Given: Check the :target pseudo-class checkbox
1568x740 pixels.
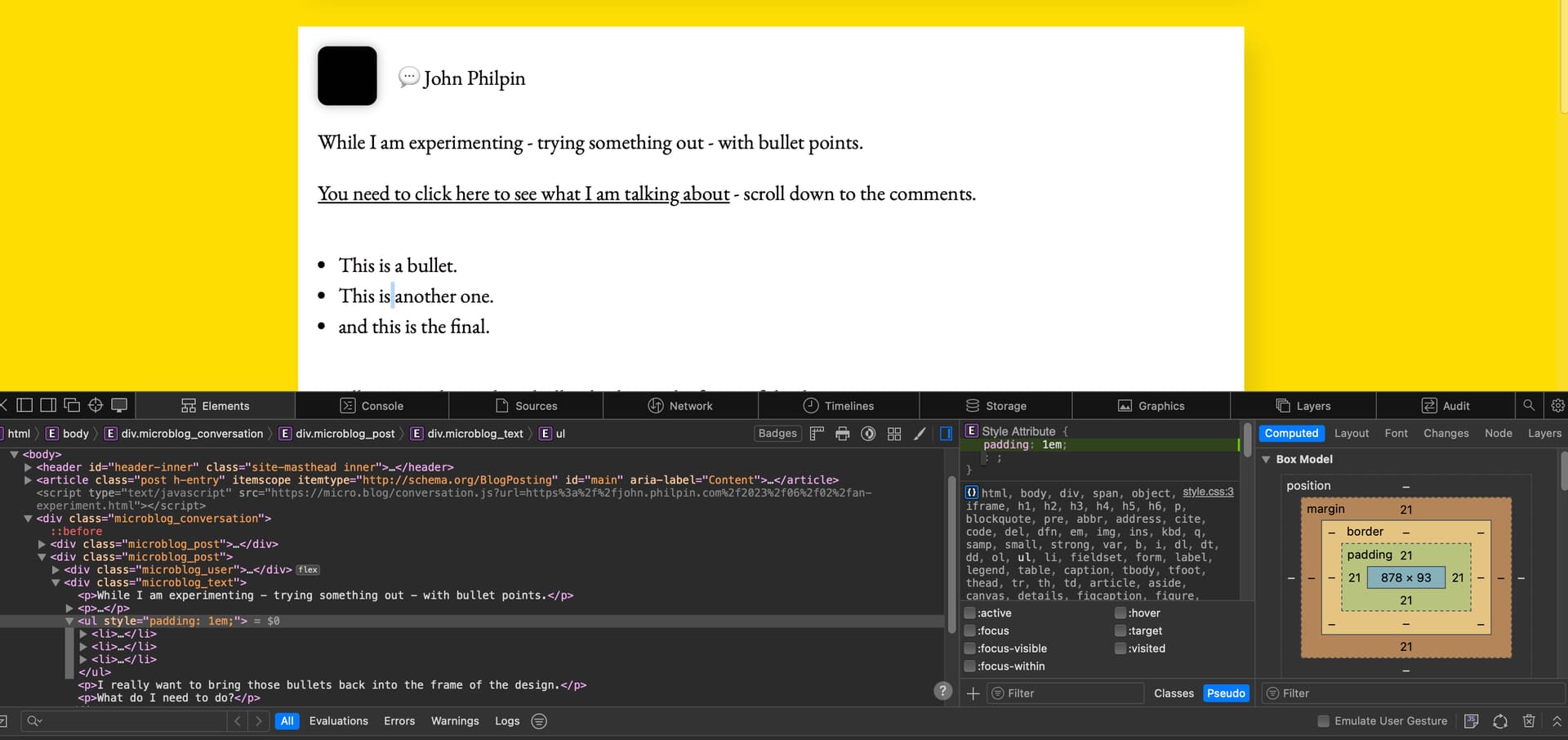Looking at the screenshot, I should pos(1120,631).
